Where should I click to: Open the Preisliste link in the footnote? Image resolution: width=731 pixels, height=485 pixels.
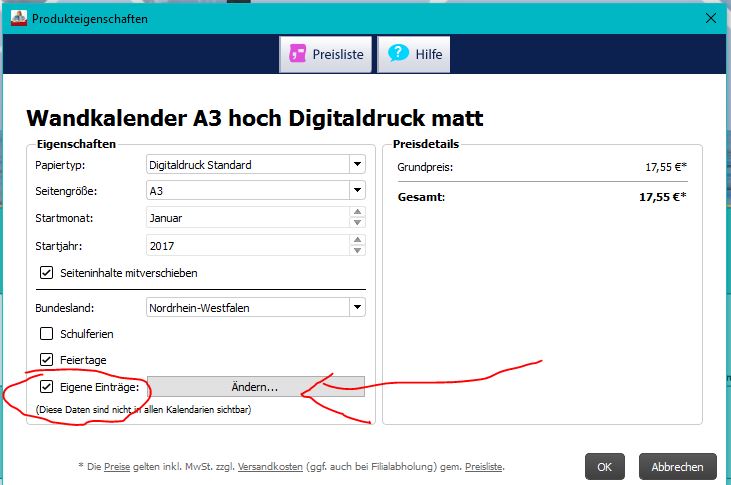click(484, 467)
